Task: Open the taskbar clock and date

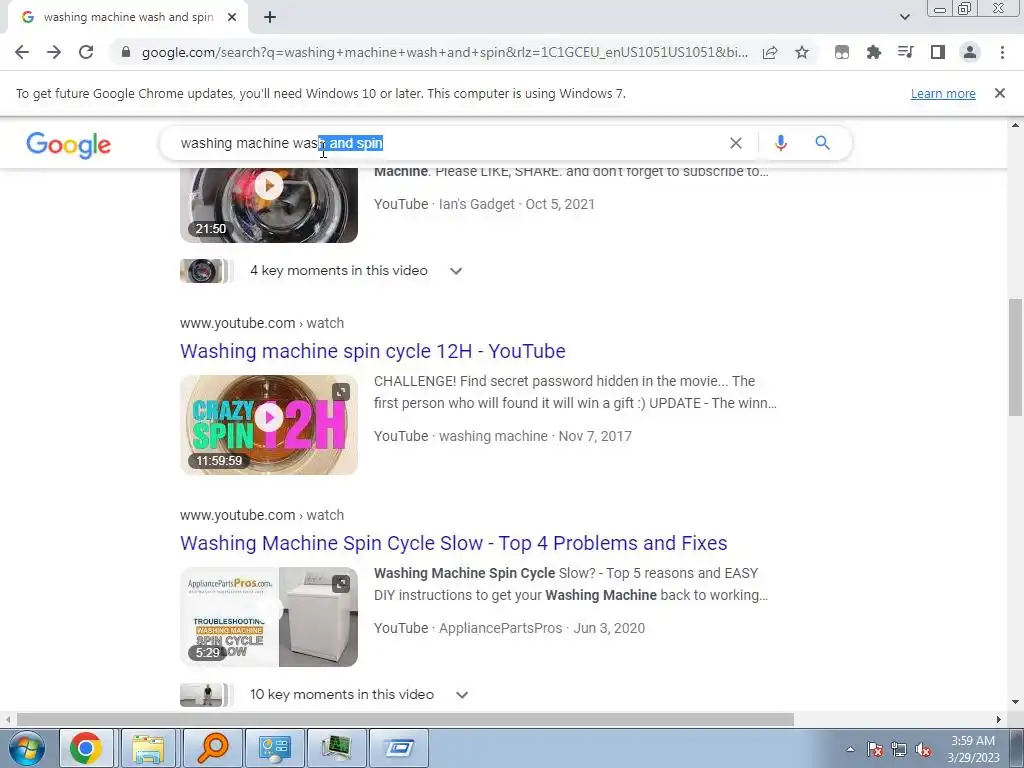Action: pyautogui.click(x=973, y=749)
